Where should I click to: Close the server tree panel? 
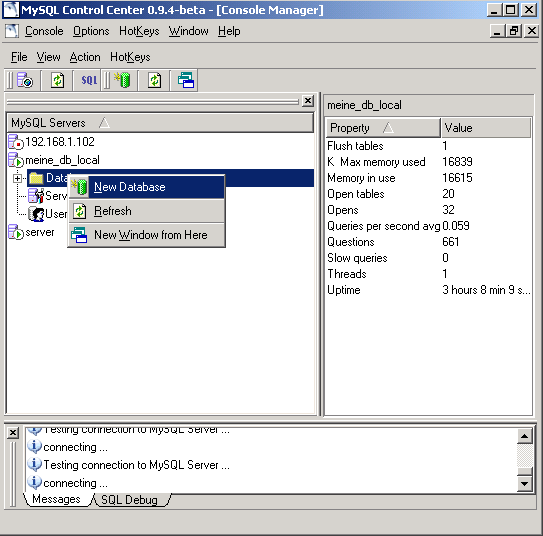pyautogui.click(x=308, y=101)
